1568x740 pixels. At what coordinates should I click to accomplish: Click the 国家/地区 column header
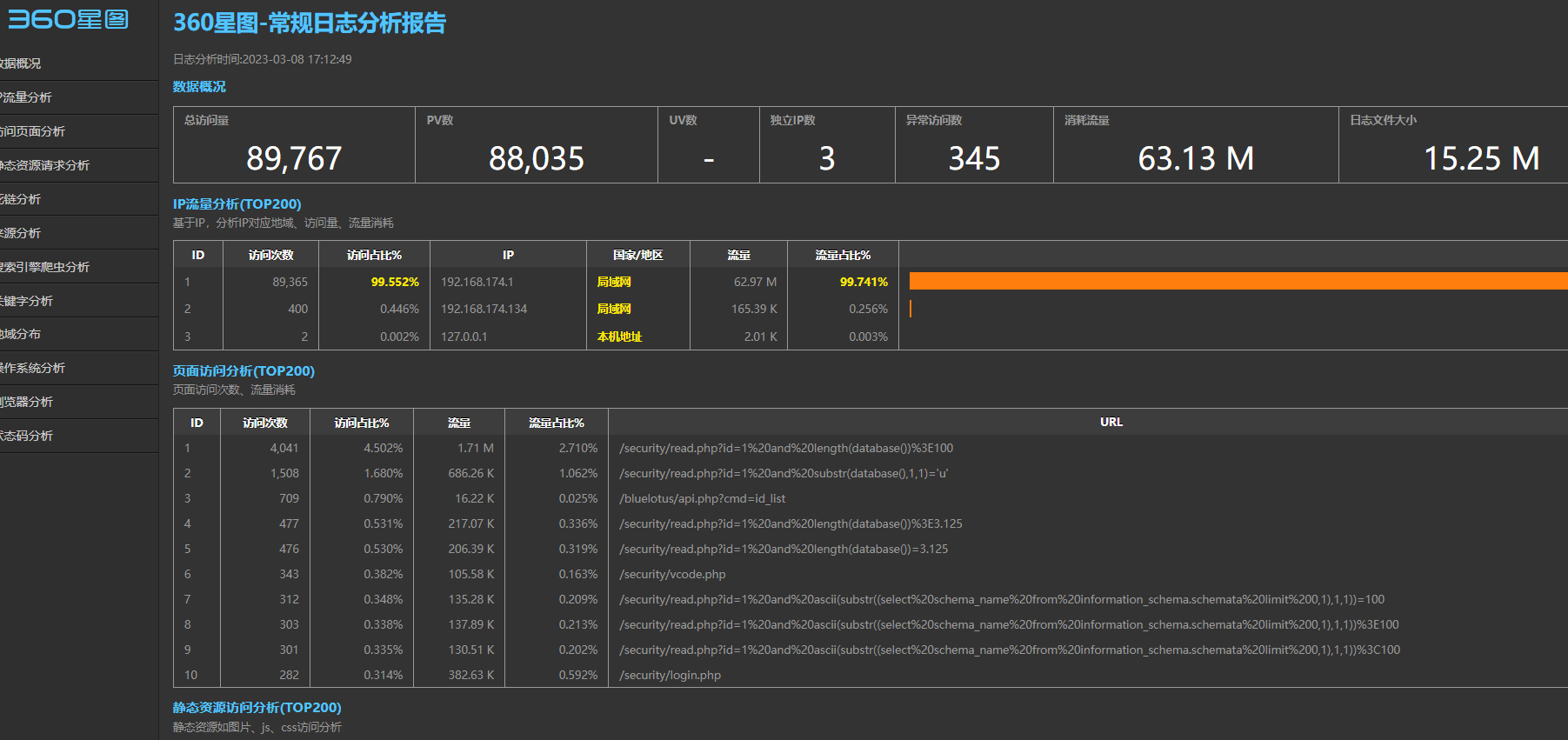[x=638, y=255]
